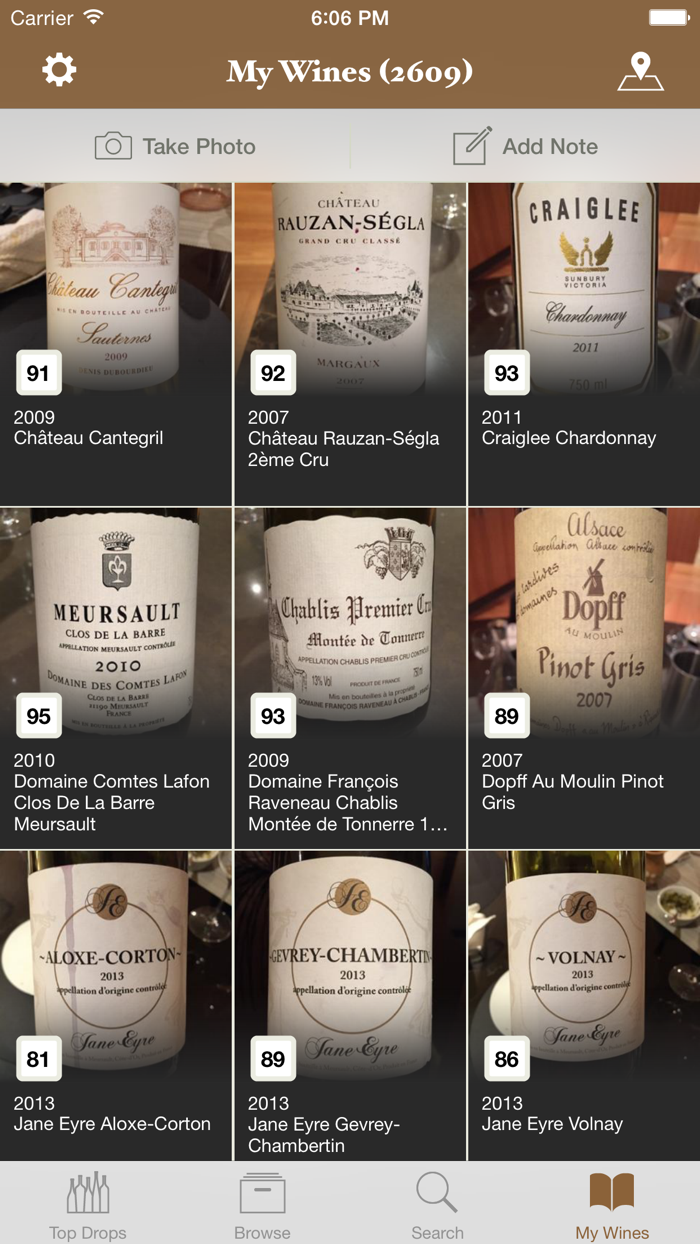Switch to the Top Drops tab
700x1244 pixels.
point(87,1205)
